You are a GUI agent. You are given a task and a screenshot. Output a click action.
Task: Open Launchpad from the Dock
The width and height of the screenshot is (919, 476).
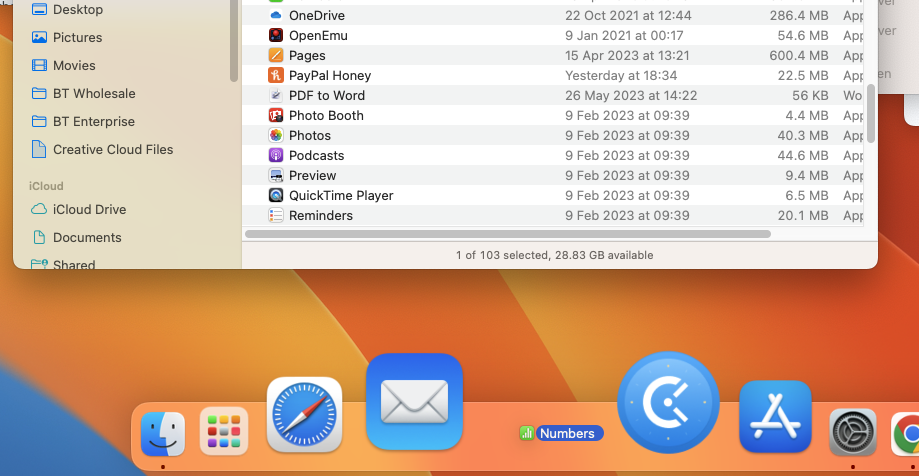224,431
